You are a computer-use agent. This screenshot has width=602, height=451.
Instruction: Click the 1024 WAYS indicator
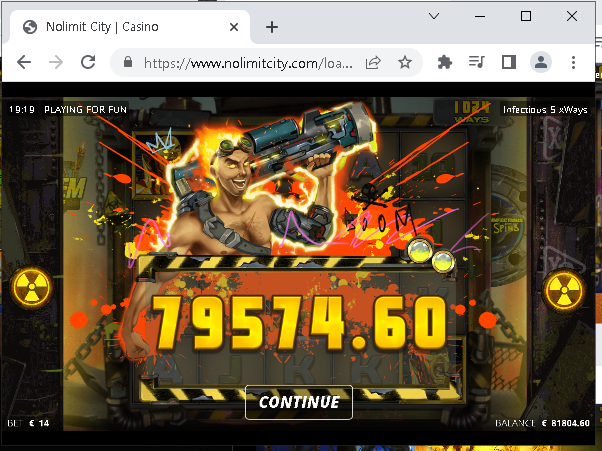coord(471,112)
